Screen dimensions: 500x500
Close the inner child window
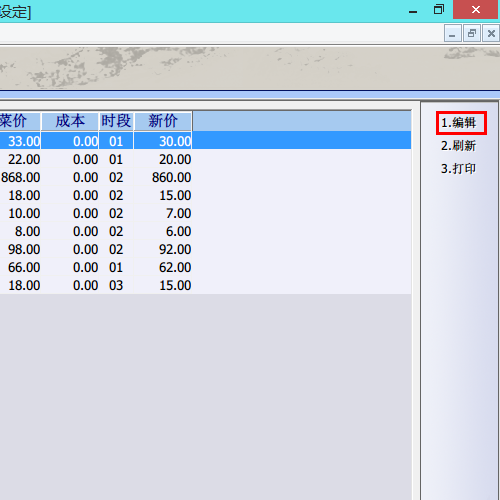(491, 33)
